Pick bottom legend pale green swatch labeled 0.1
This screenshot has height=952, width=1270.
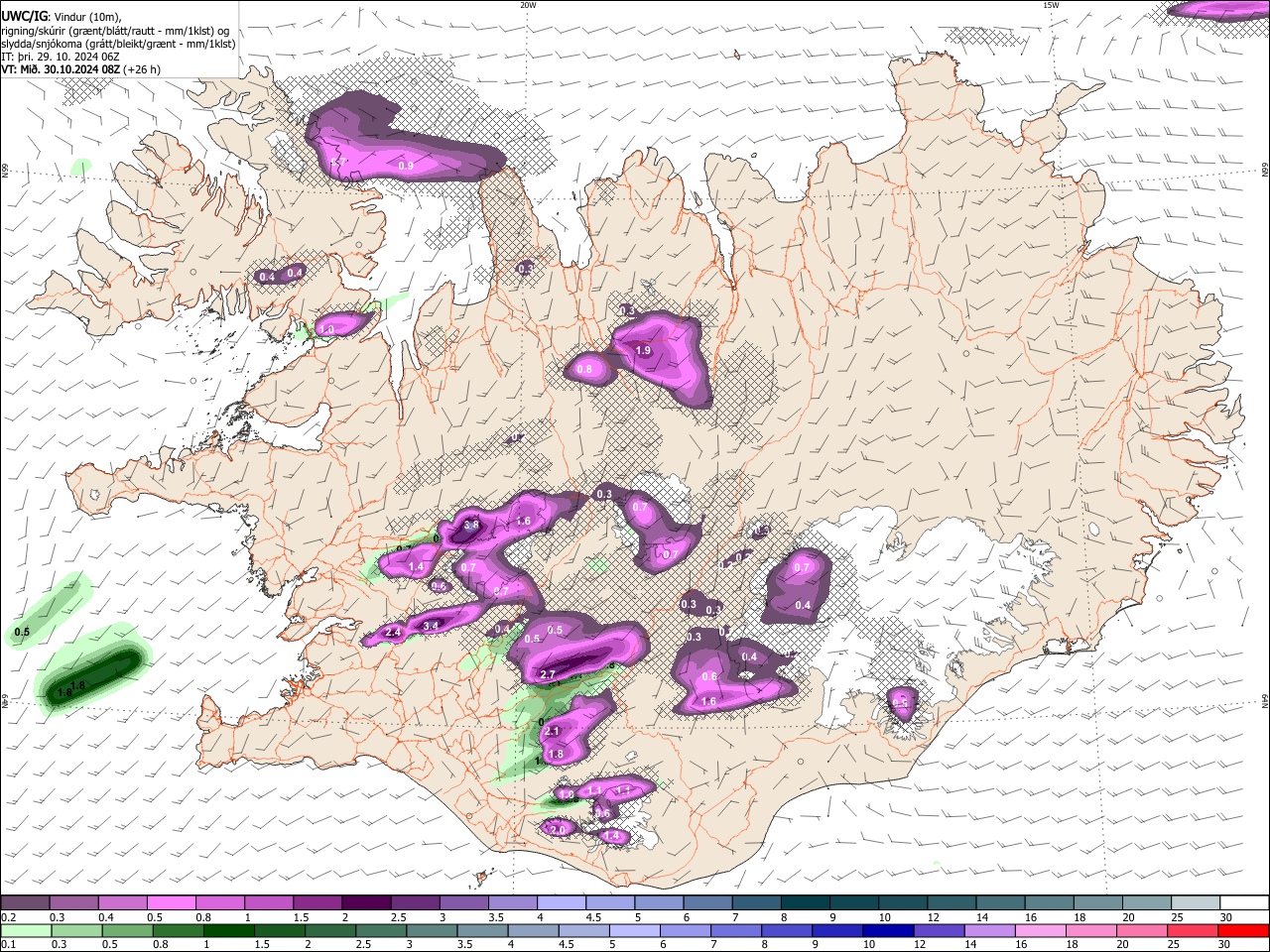tap(25, 931)
